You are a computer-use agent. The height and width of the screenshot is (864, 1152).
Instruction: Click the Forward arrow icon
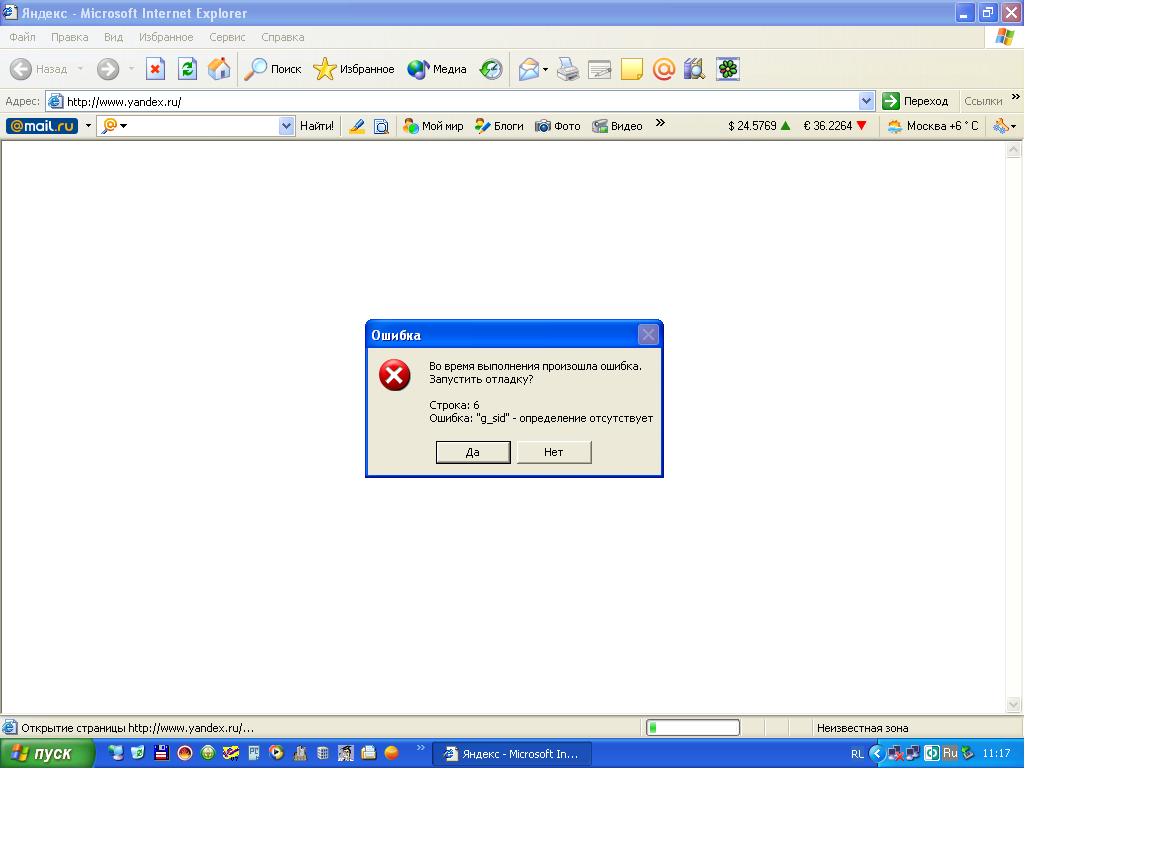coord(108,69)
